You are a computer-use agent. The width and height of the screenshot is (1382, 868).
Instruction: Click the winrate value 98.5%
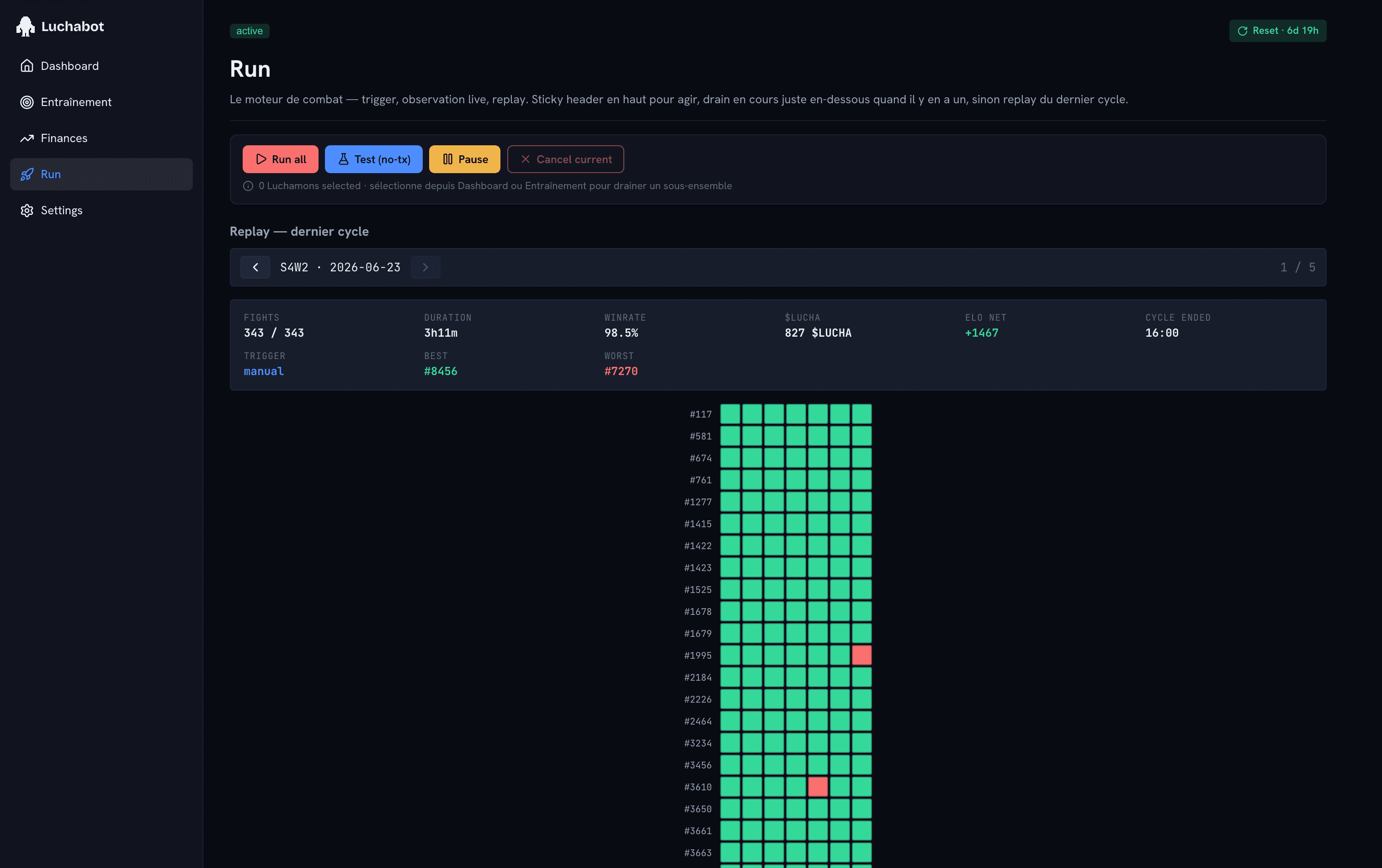[621, 333]
